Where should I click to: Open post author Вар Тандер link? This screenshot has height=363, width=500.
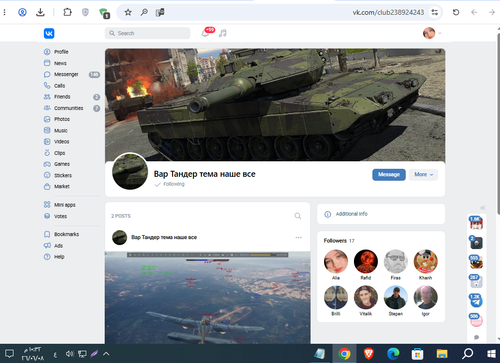164,237
